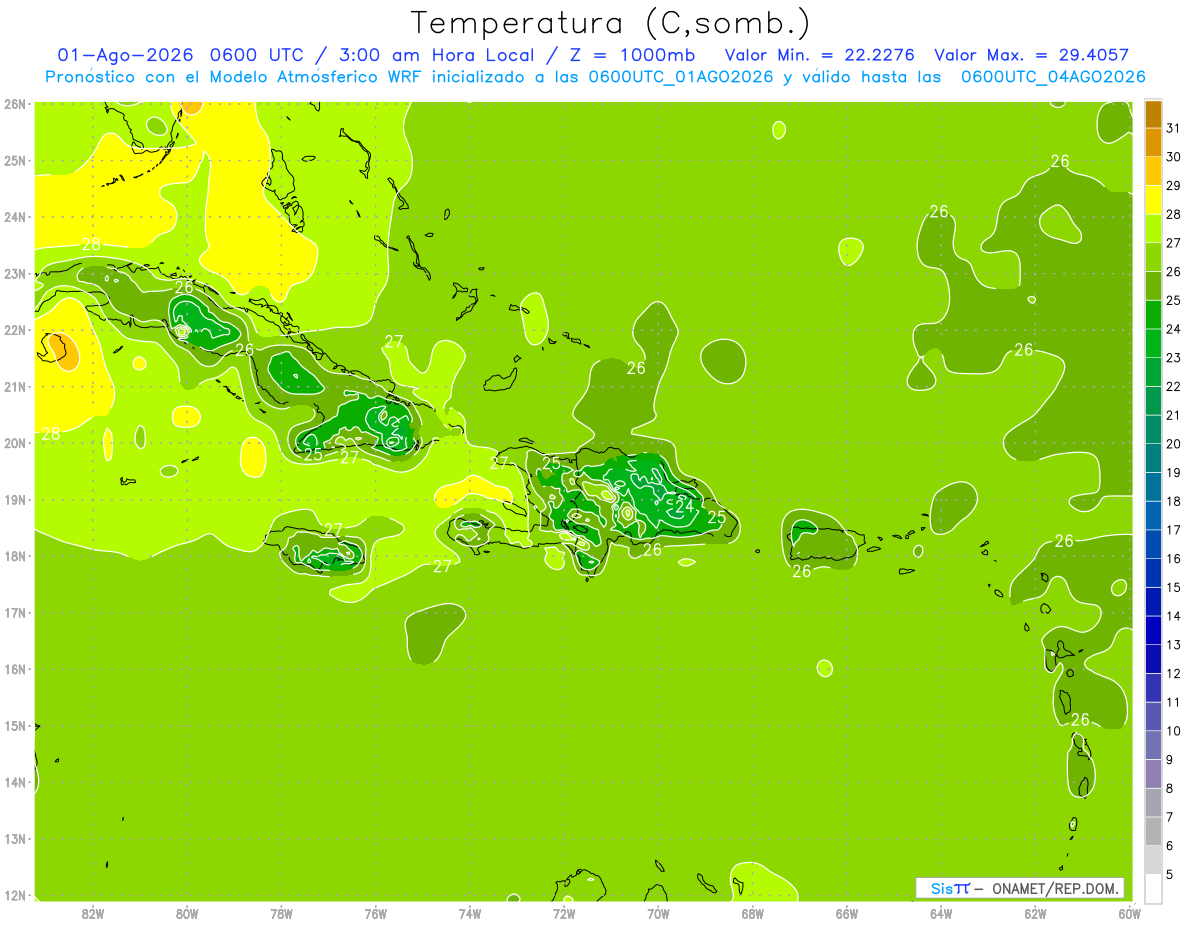Viewport: 1200px width, 927px height.
Task: Pick the amber legend swatch between 29 and 30
Action: coord(1153,172)
